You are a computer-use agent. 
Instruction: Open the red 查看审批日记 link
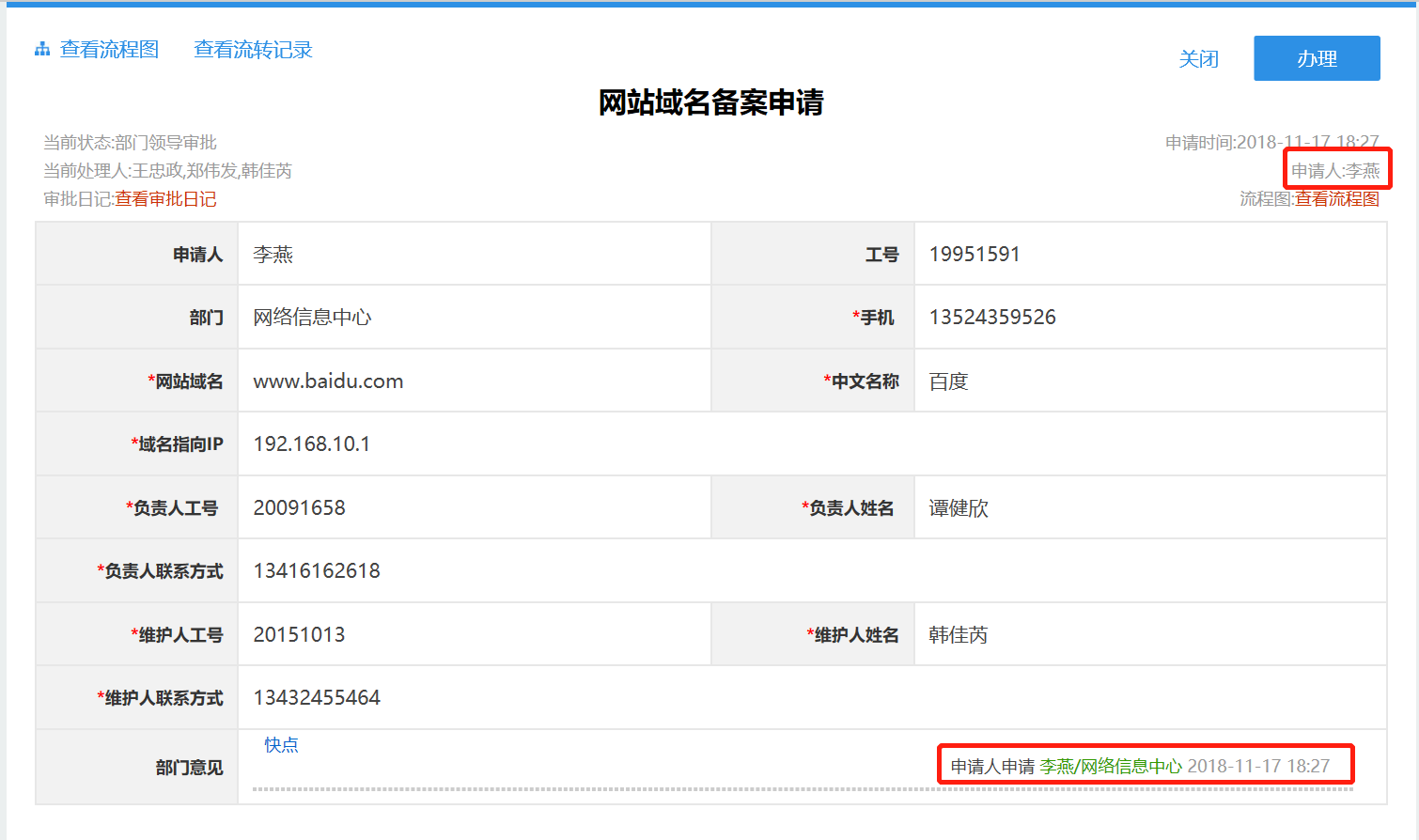(x=165, y=199)
